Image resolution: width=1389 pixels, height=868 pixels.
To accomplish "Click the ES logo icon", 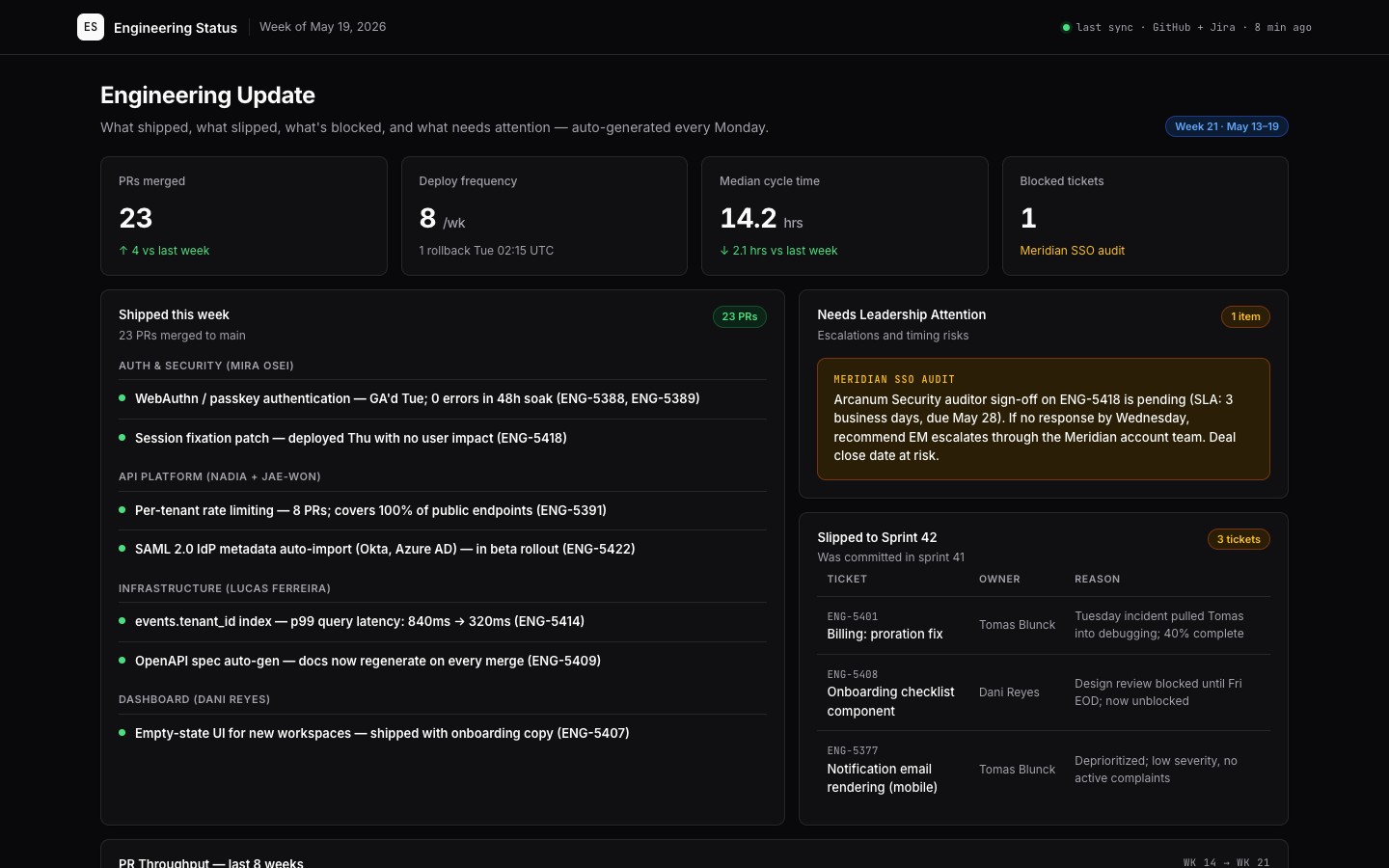I will point(91,27).
